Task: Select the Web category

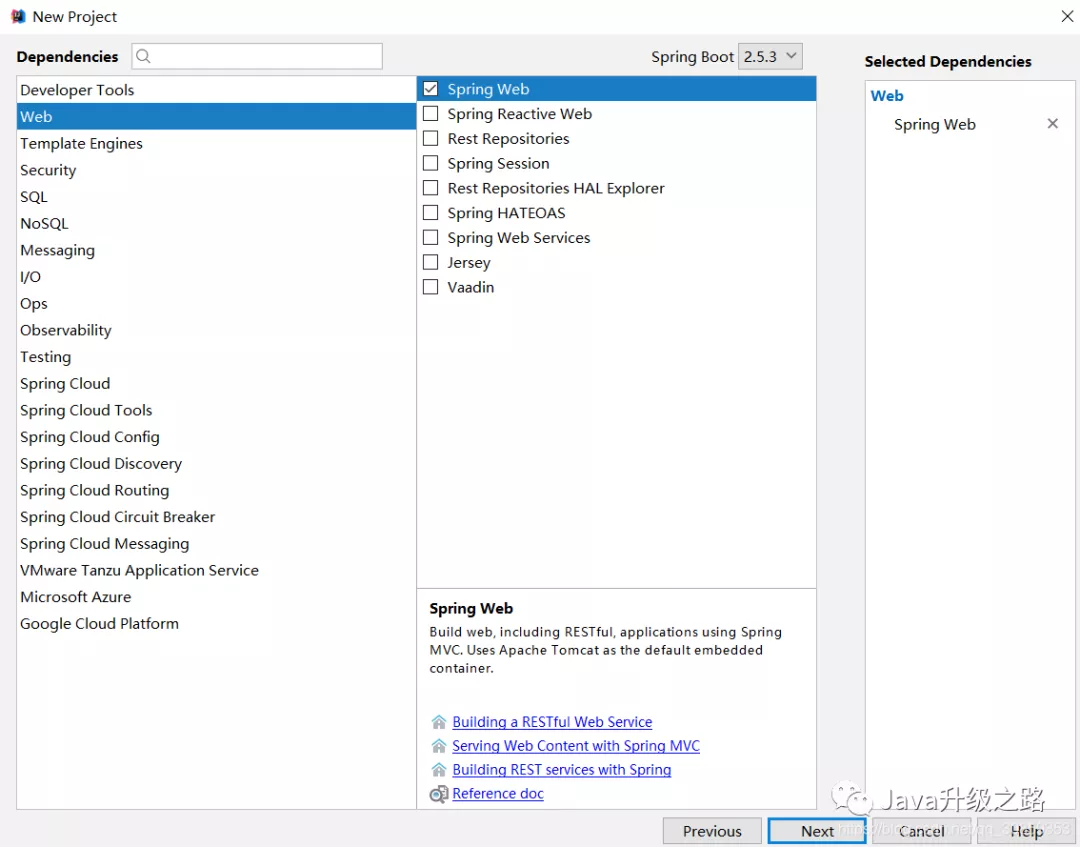Action: point(216,116)
